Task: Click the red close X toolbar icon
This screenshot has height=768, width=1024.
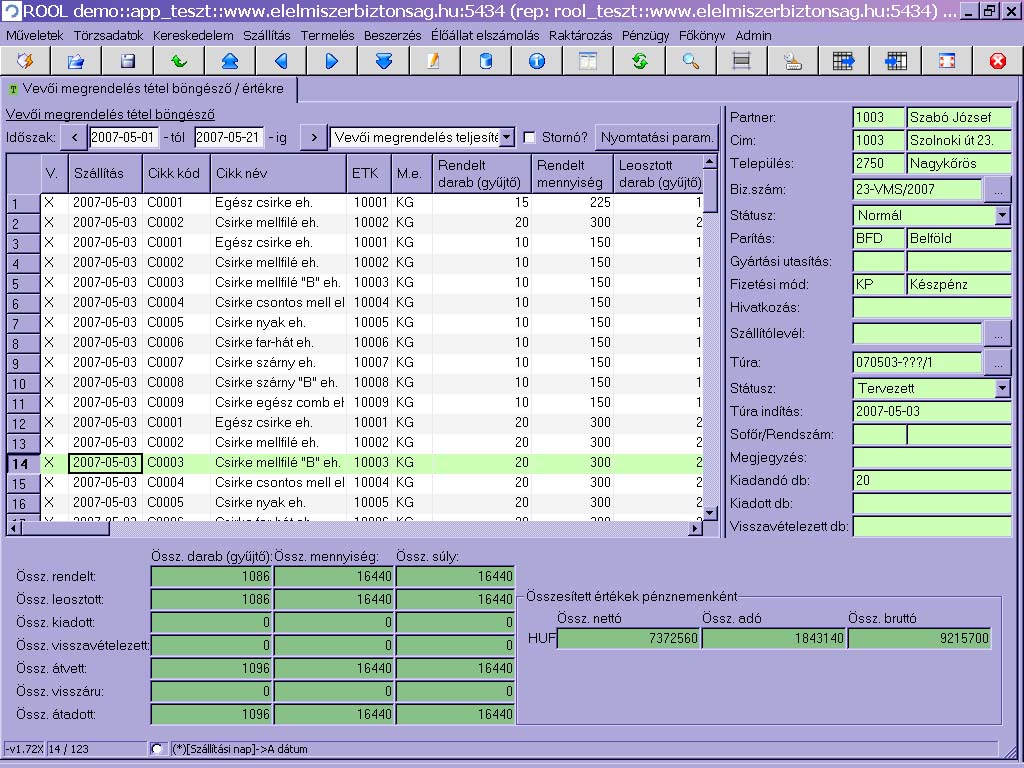Action: coord(997,61)
